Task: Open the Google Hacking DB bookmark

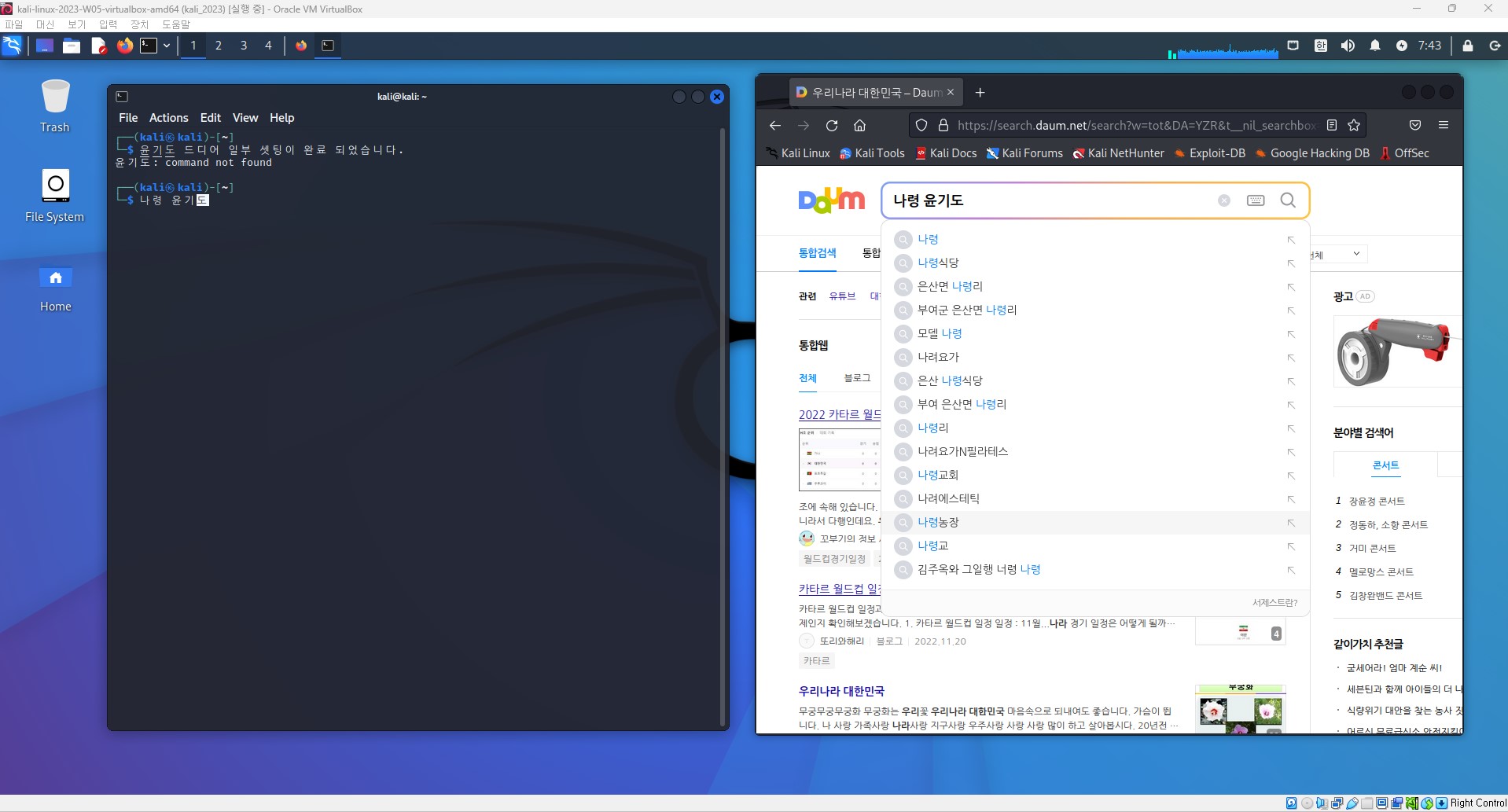Action: click(x=1312, y=153)
